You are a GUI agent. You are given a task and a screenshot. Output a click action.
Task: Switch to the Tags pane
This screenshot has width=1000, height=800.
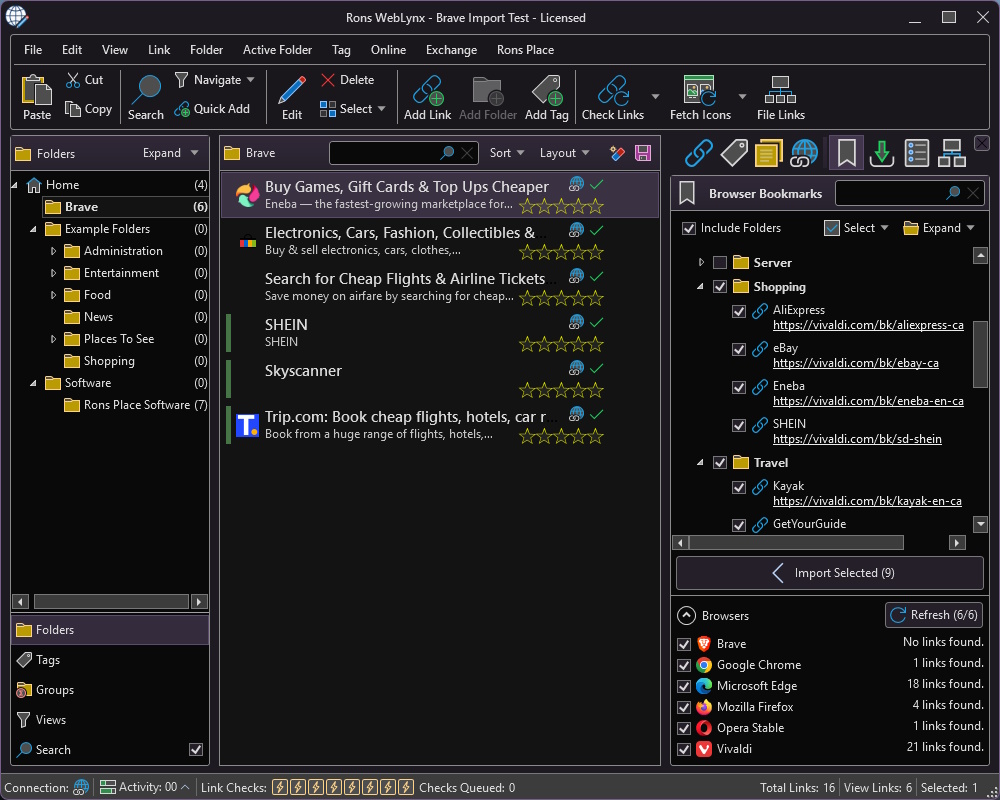[x=110, y=660]
